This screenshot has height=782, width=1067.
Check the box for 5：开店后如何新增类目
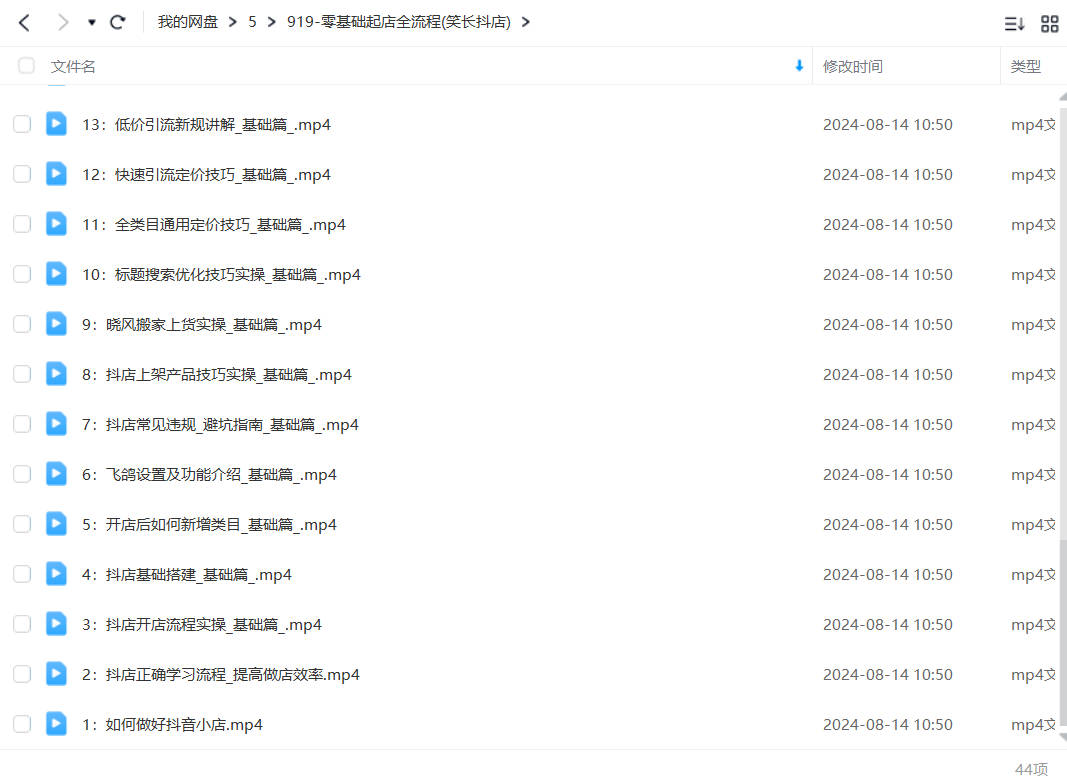[x=22, y=524]
